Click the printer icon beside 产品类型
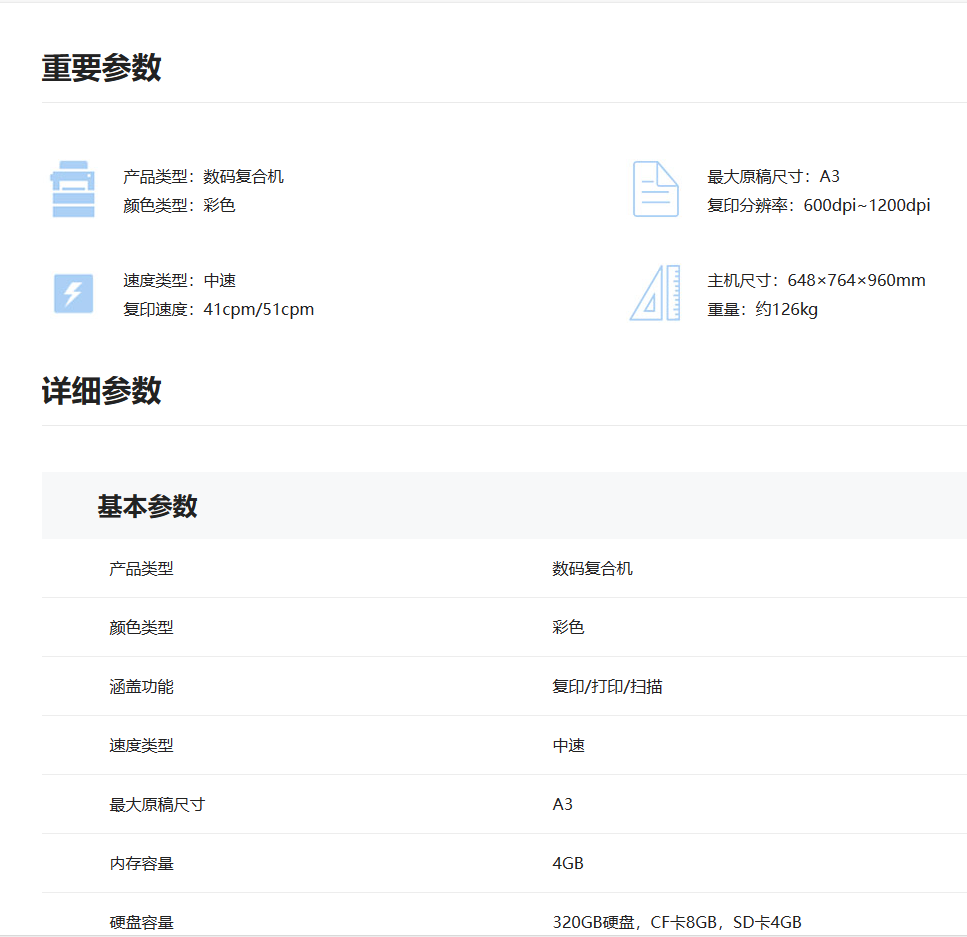The width and height of the screenshot is (967, 937). [73, 189]
